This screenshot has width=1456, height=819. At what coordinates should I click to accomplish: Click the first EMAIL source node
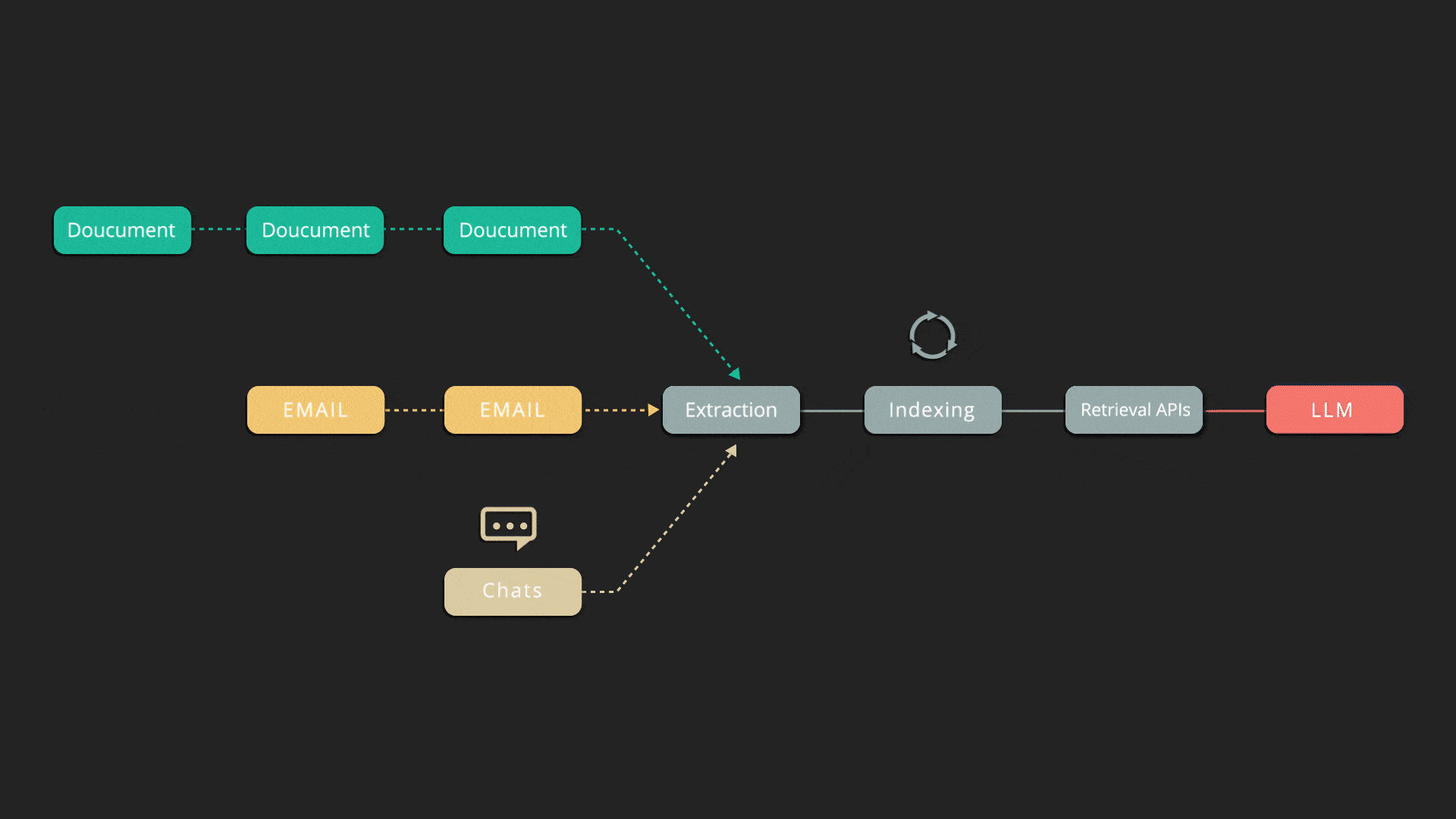315,410
